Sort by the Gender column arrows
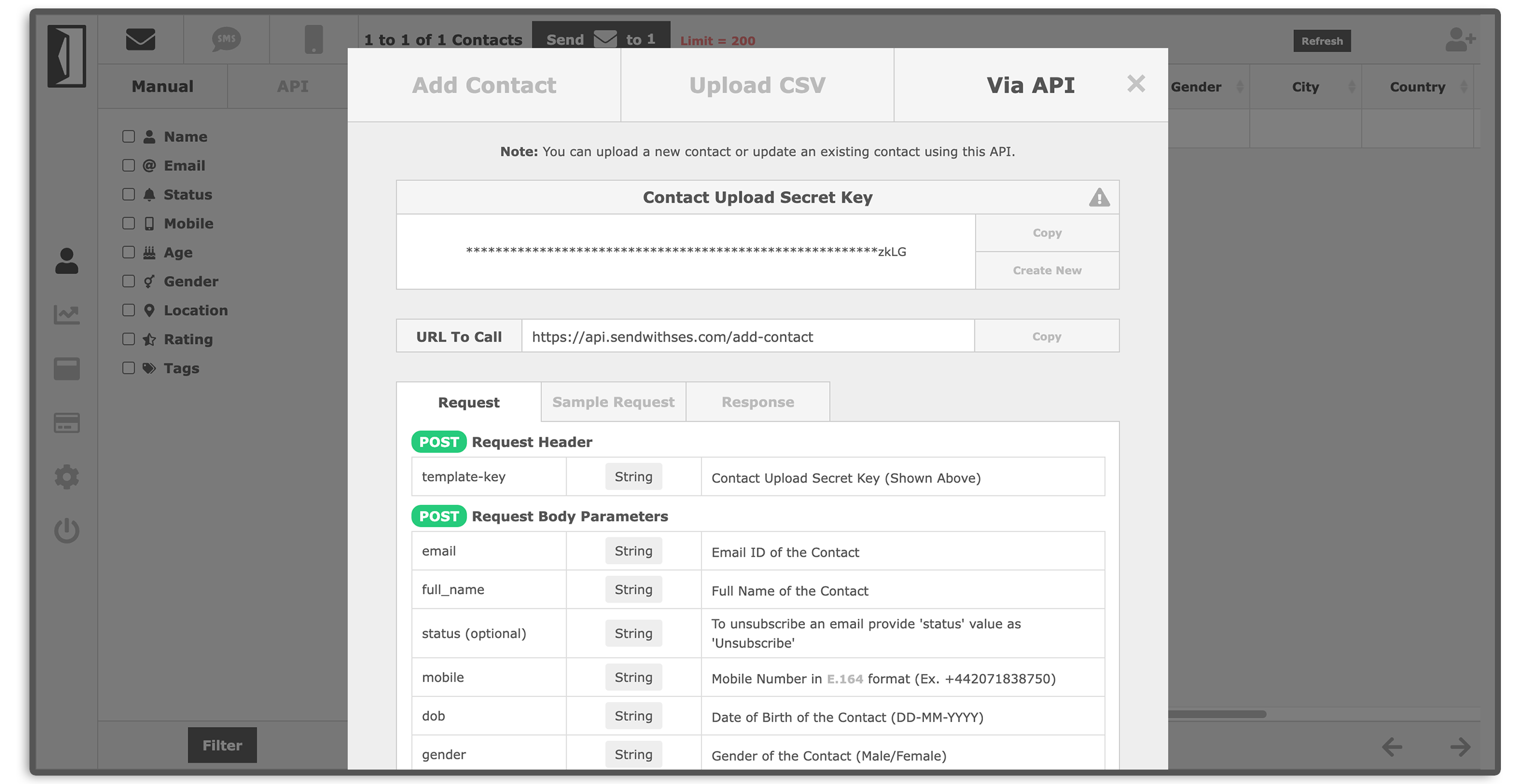 pyautogui.click(x=1239, y=87)
